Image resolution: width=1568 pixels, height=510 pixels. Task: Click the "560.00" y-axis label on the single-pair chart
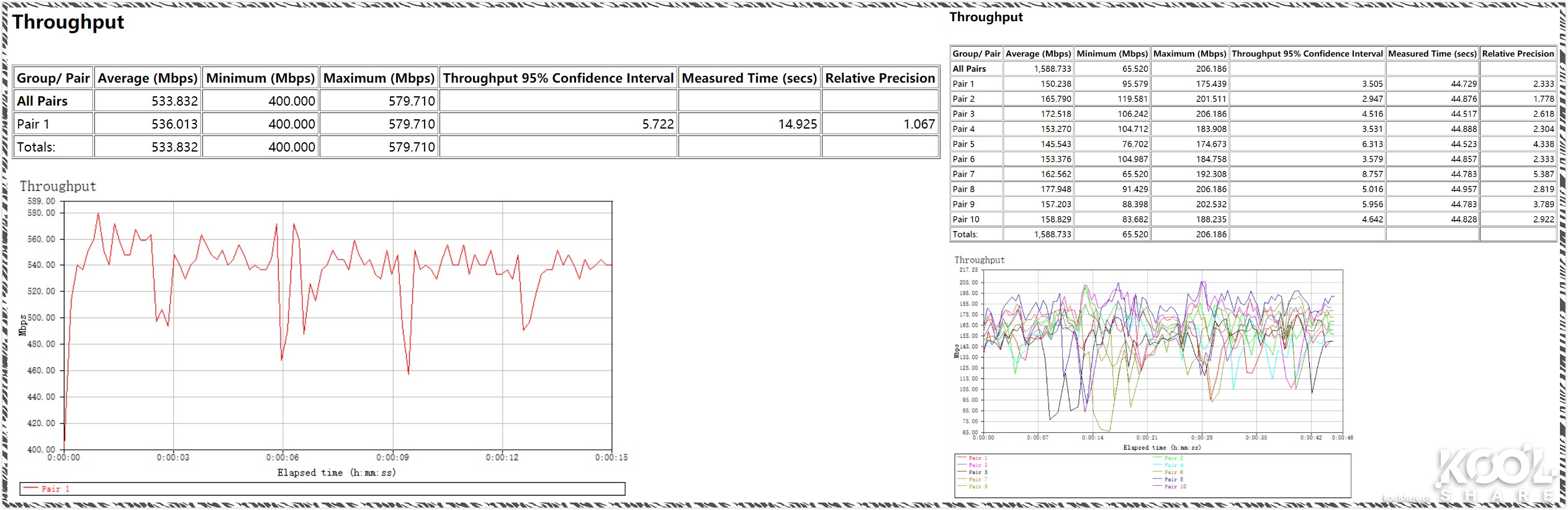pos(41,239)
